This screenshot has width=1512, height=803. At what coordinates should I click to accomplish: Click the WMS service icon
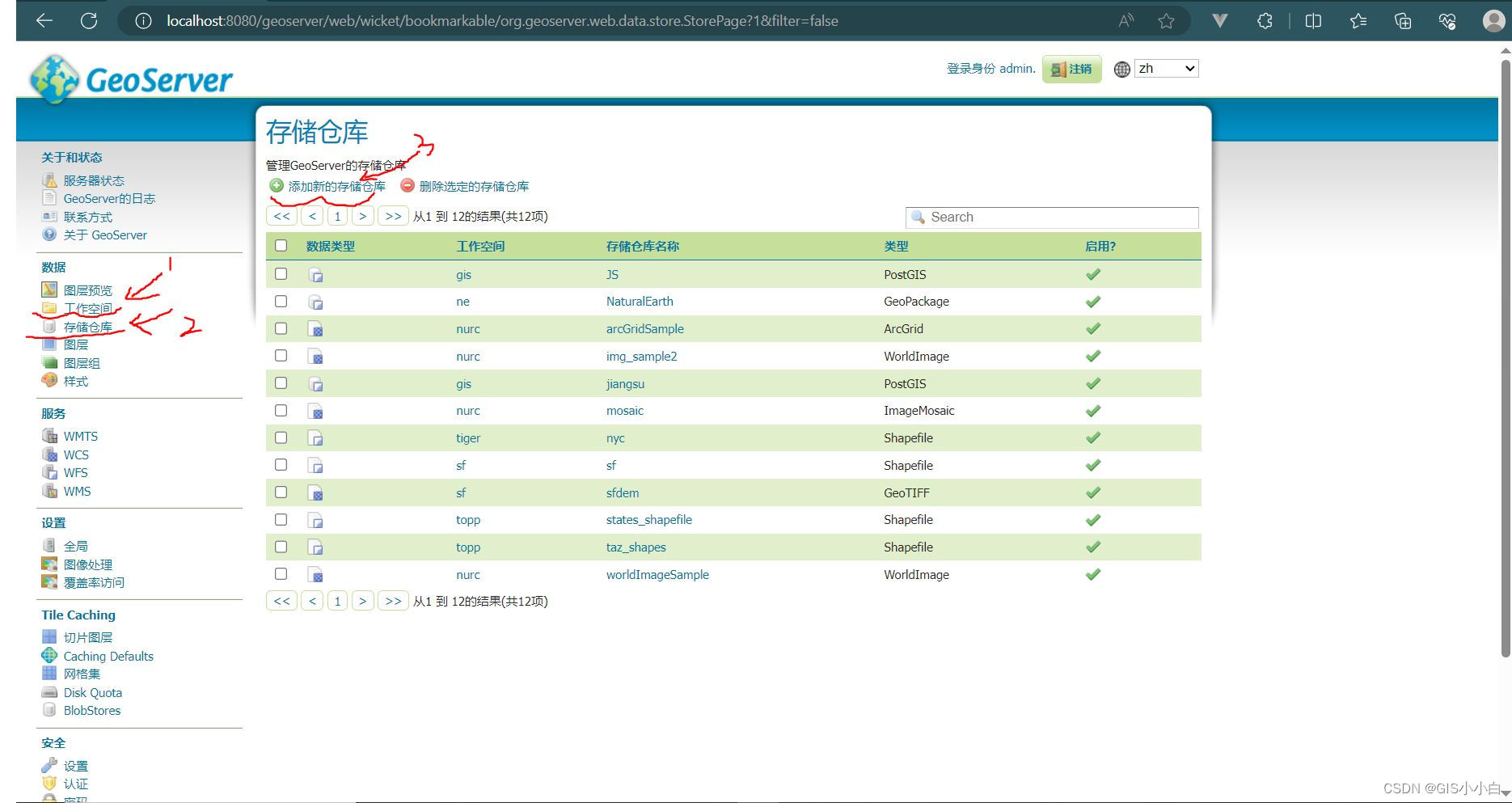[x=49, y=491]
